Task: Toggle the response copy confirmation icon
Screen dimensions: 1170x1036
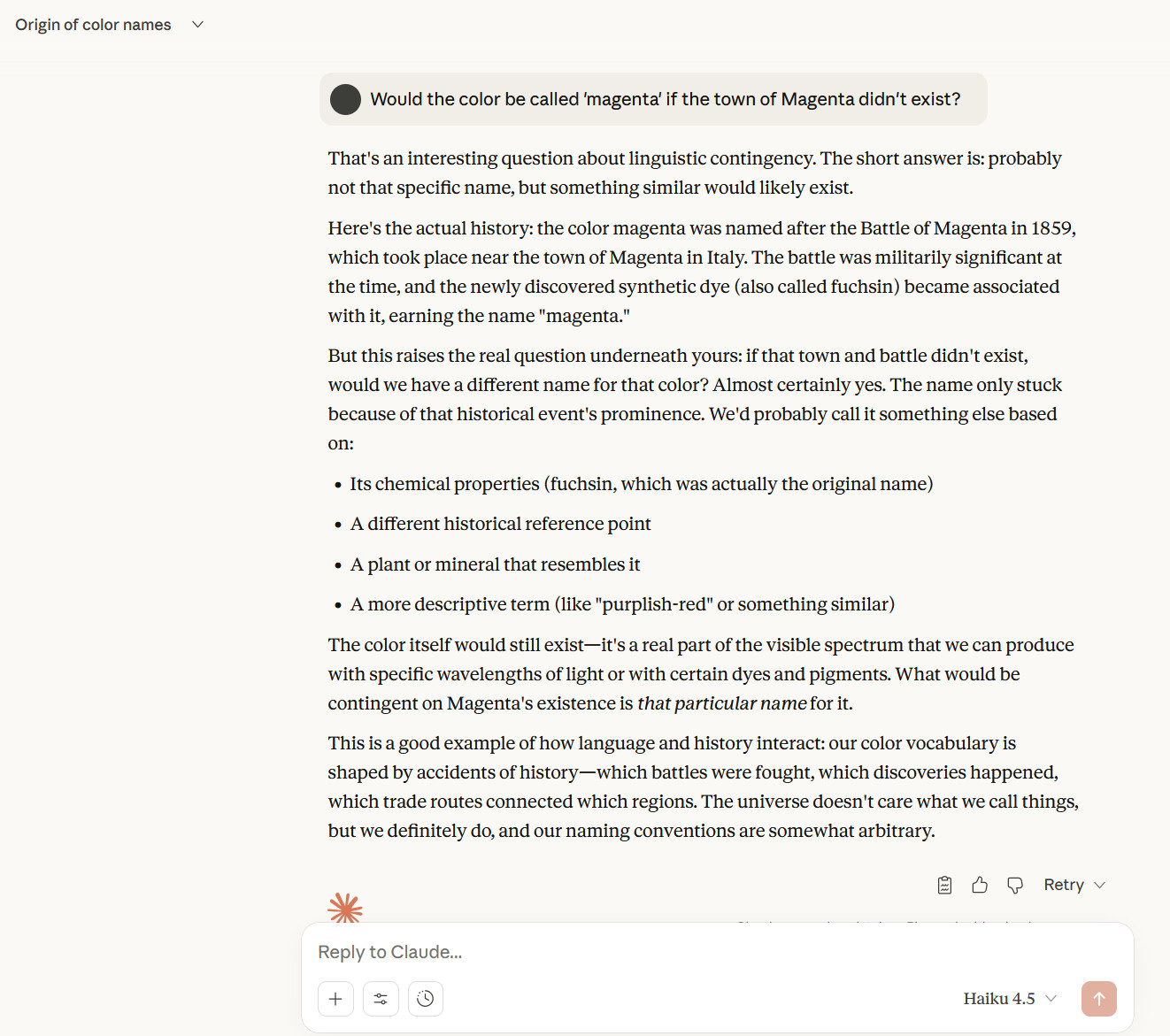Action: (944, 884)
